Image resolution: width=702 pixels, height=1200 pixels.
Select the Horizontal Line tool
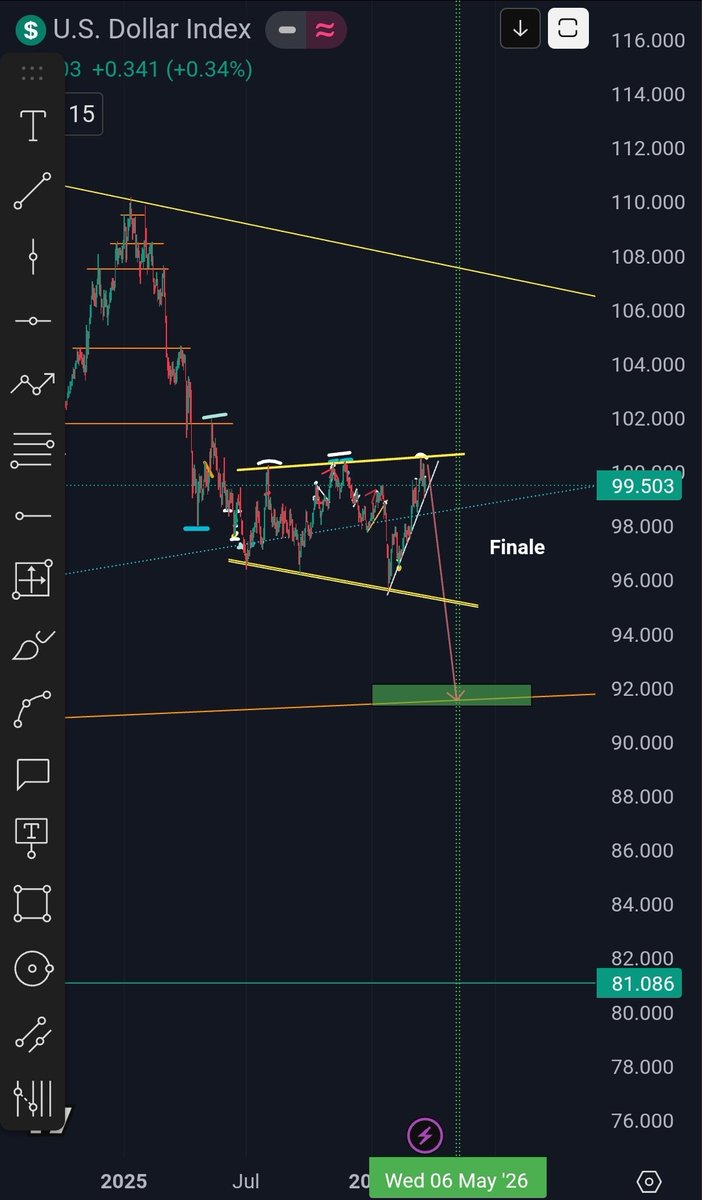[32, 321]
